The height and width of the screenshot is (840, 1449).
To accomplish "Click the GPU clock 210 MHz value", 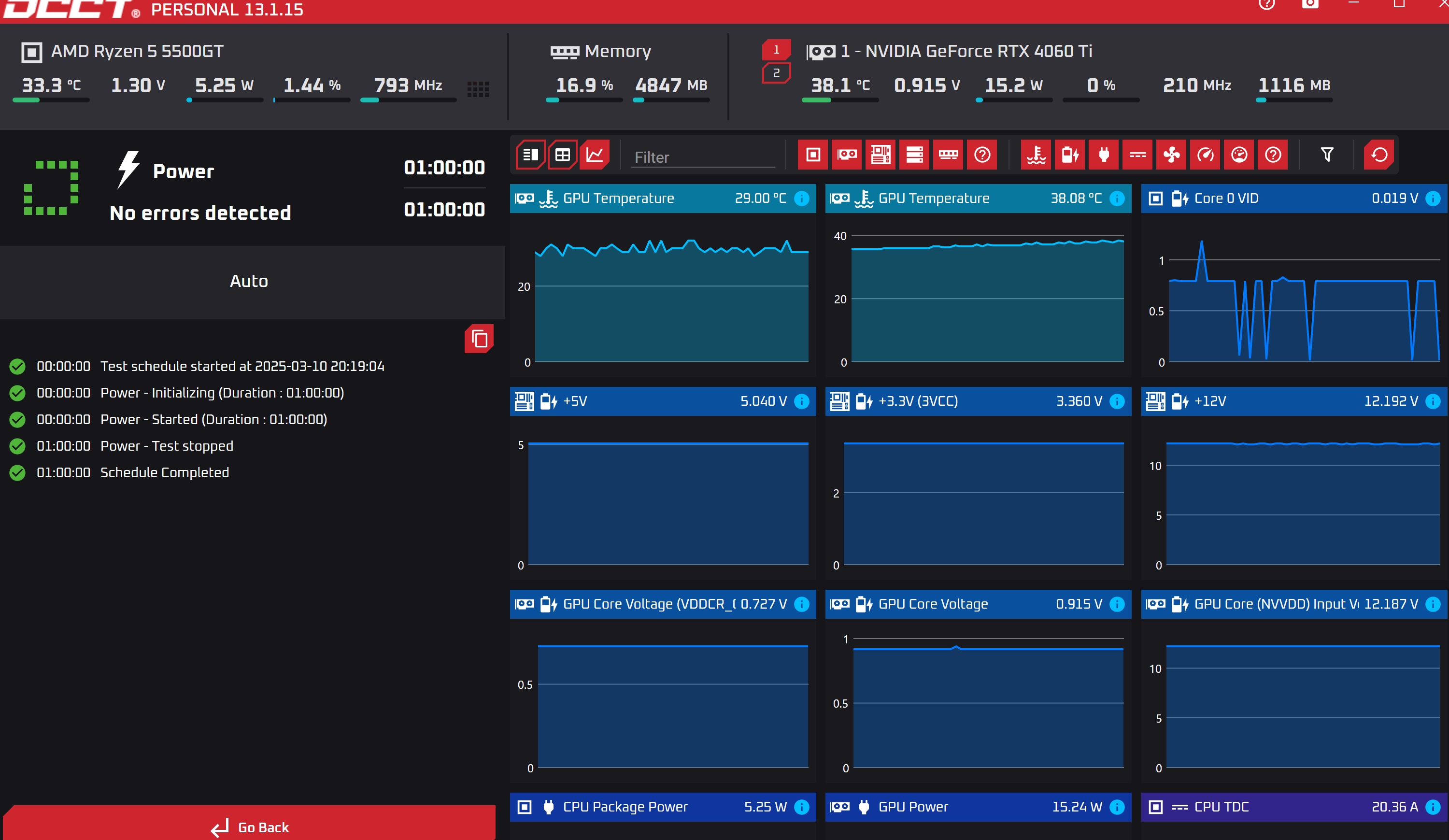I will [x=1197, y=85].
